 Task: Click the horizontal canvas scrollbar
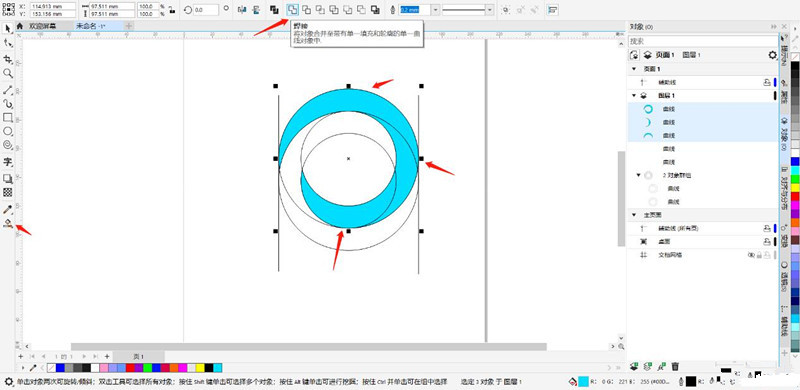pos(309,347)
